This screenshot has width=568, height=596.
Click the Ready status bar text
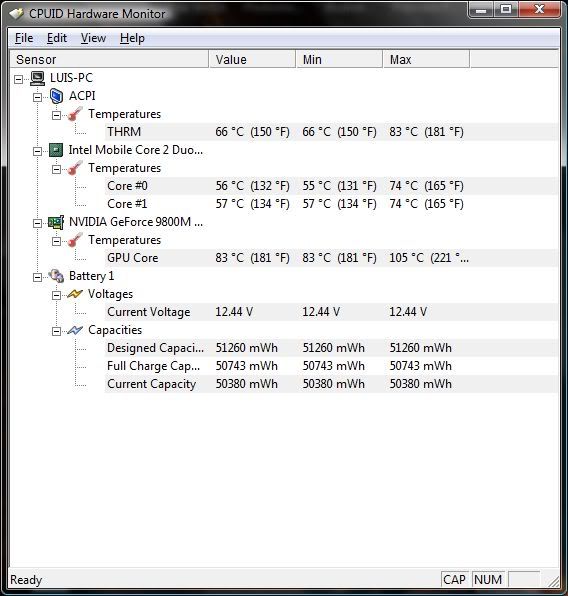tap(26, 580)
